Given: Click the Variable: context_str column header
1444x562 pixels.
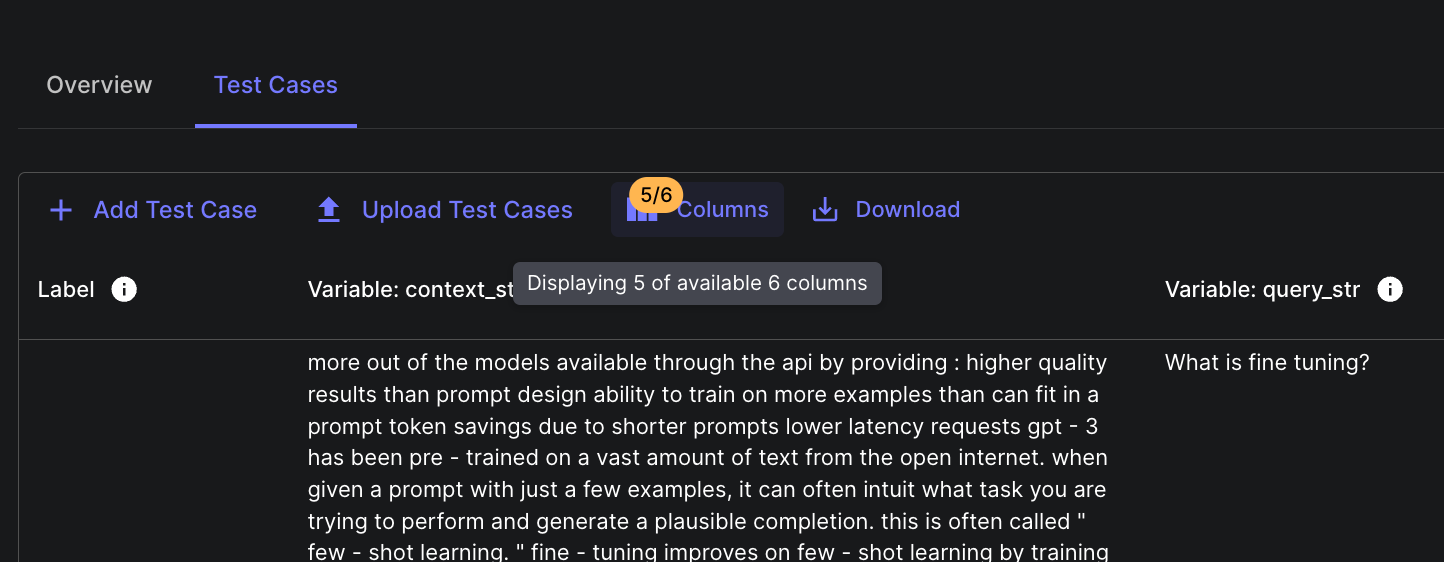Looking at the screenshot, I should [x=410, y=290].
